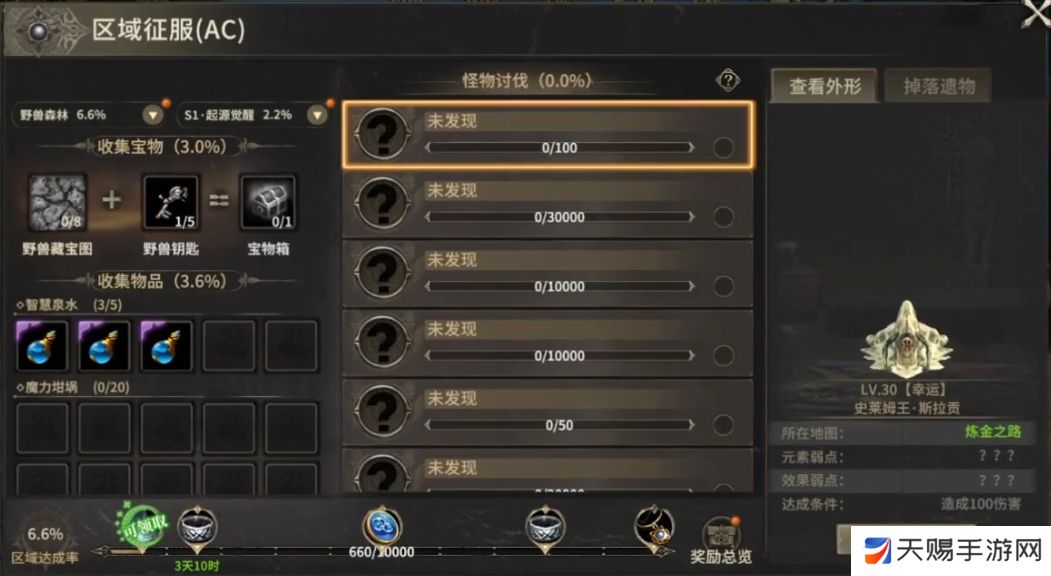
Task: Select the 野兽藏宝图 treasure map icon
Action: pyautogui.click(x=57, y=203)
